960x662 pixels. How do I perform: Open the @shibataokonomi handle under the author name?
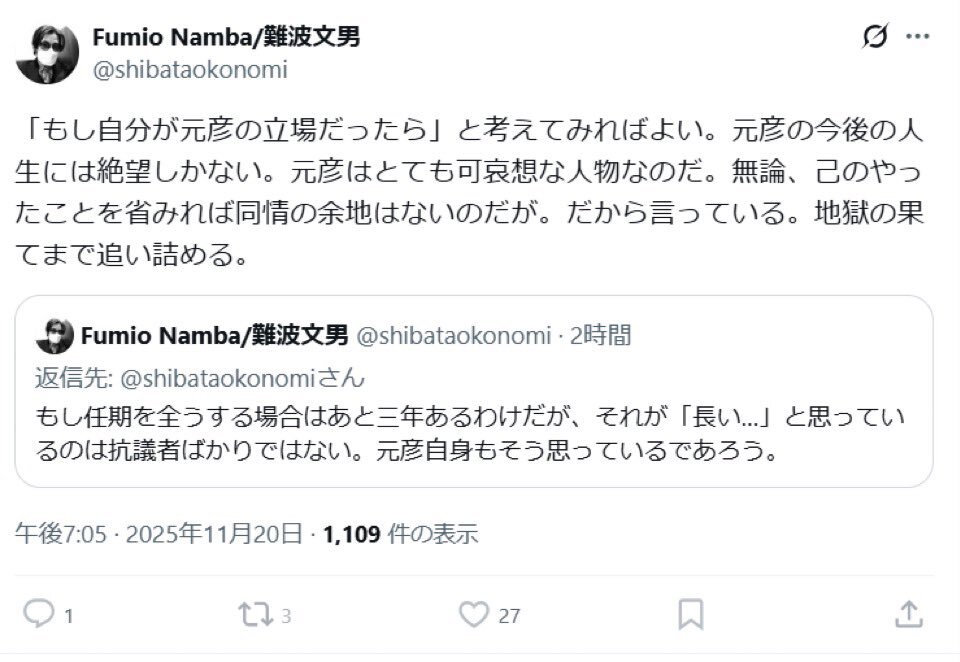coord(190,69)
